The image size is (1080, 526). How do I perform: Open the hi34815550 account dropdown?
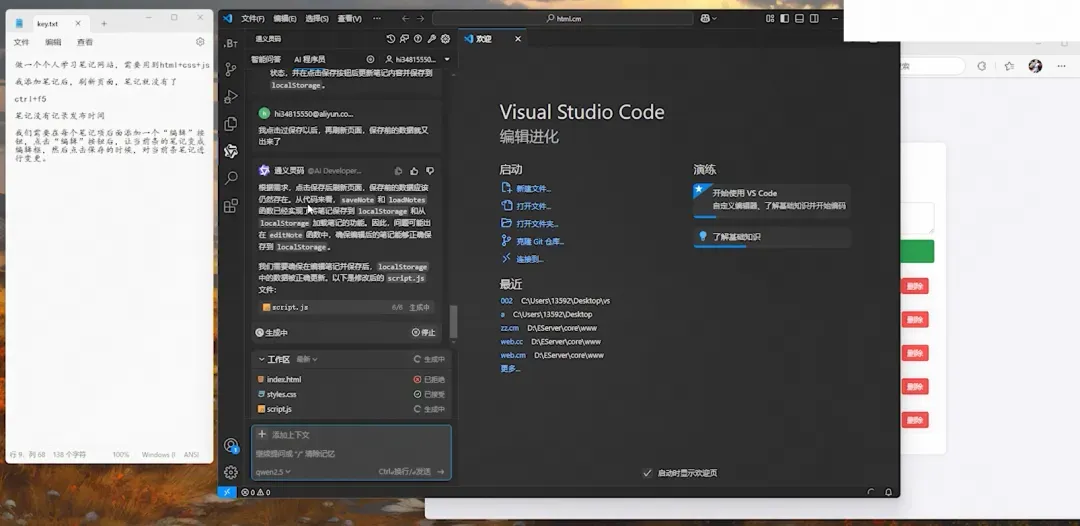[417, 59]
